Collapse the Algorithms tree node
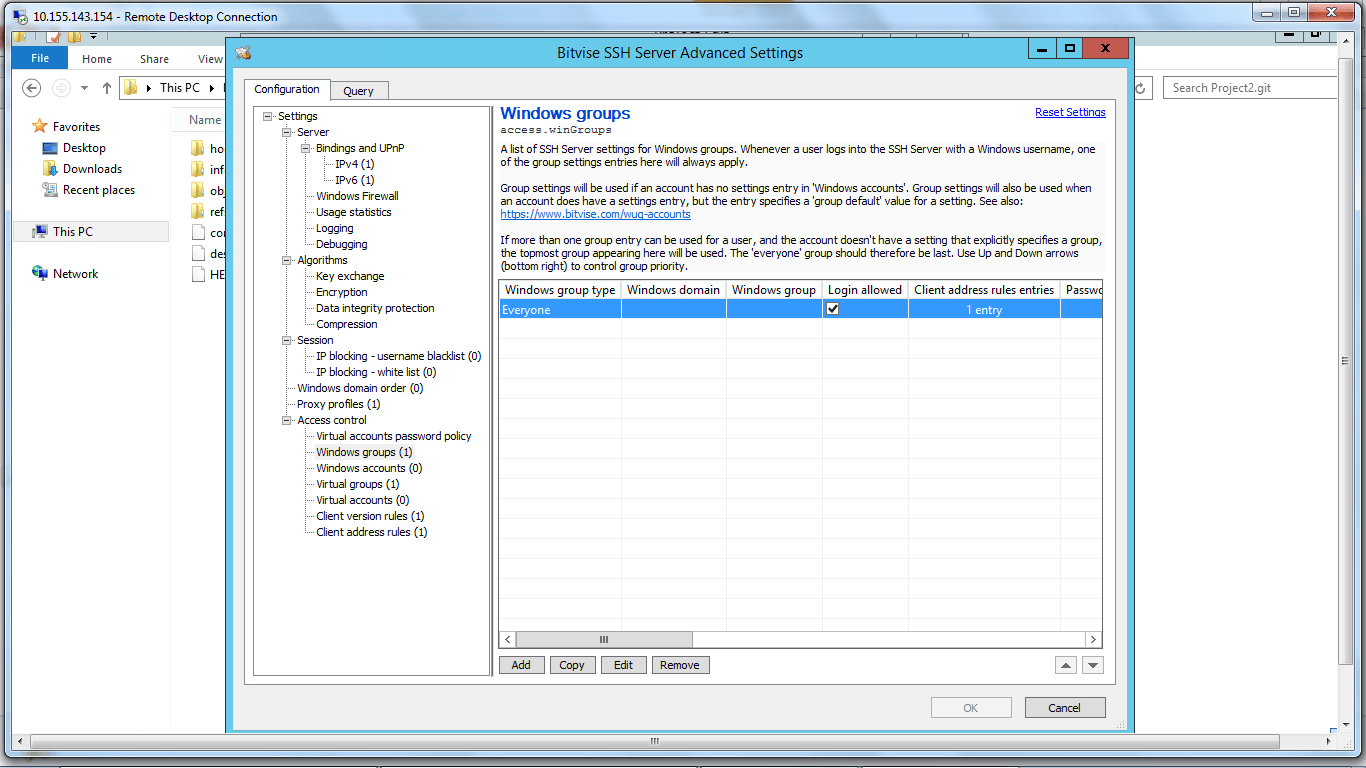The width and height of the screenshot is (1366, 768). [287, 260]
